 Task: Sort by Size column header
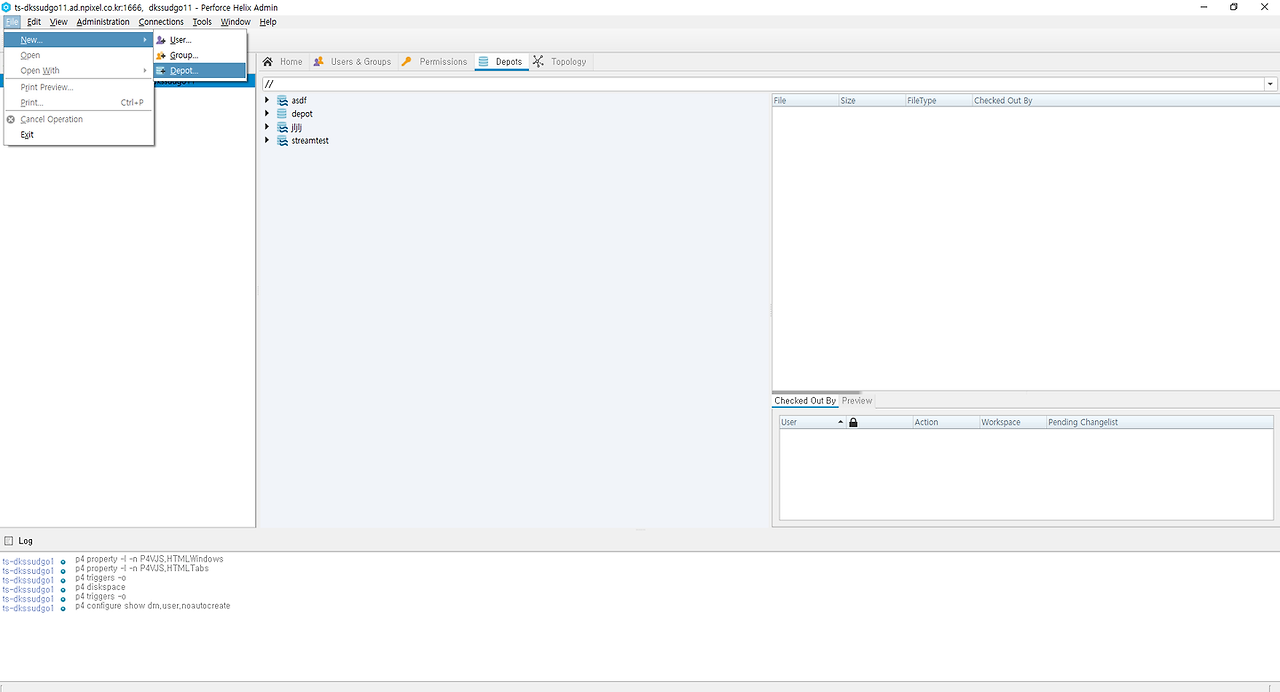point(871,101)
